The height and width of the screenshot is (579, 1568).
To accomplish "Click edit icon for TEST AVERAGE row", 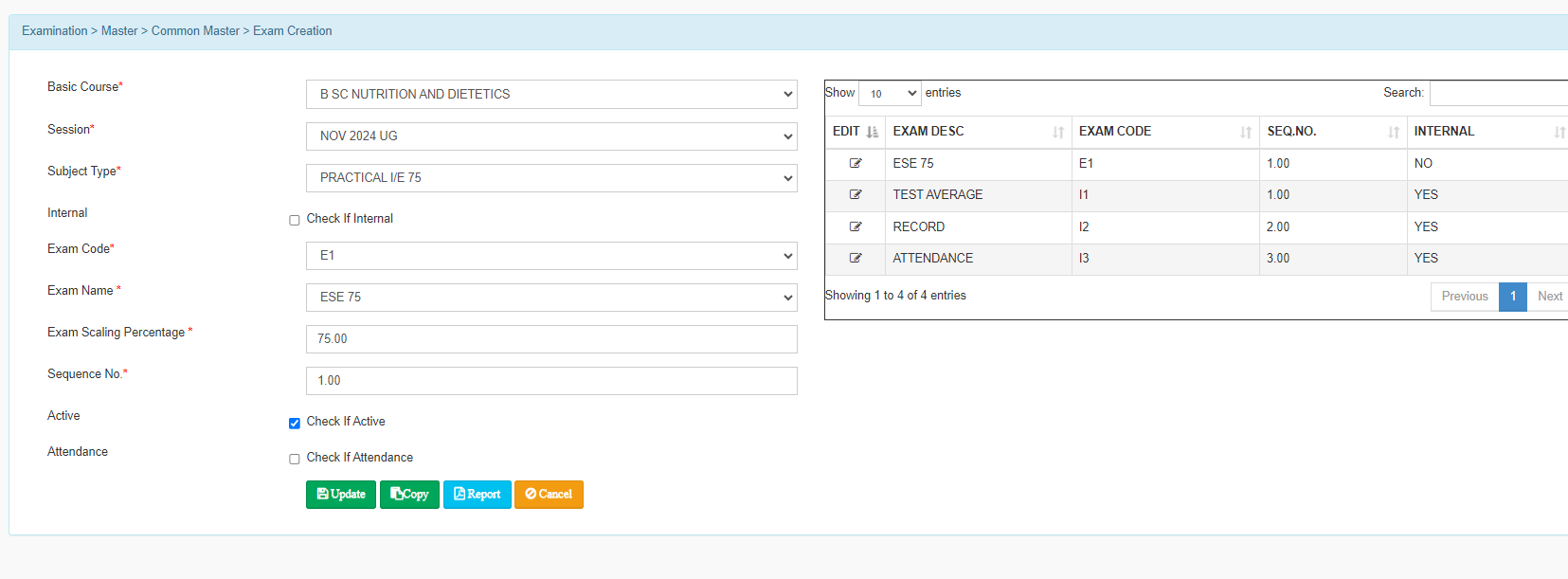I will click(856, 194).
